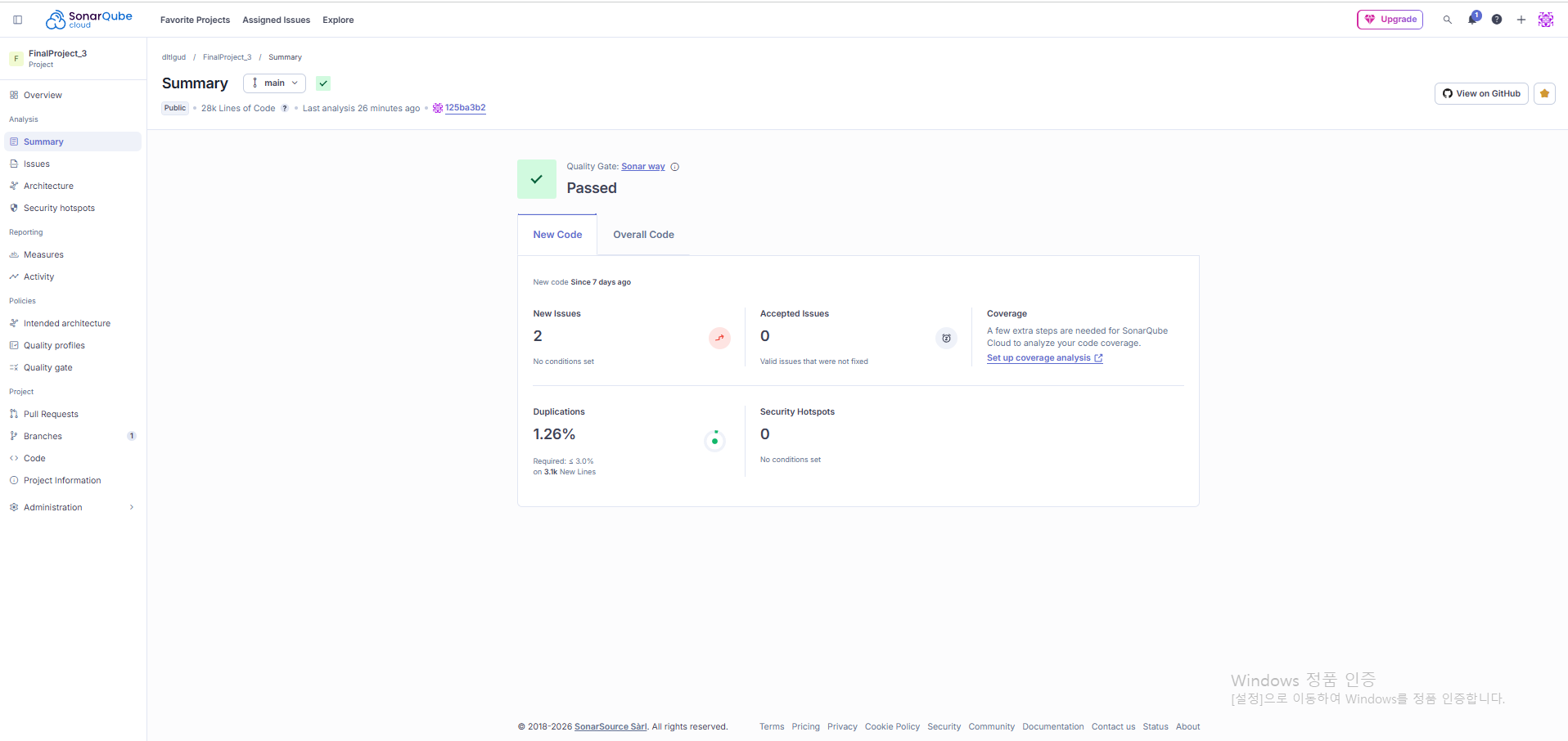Image resolution: width=1568 pixels, height=741 pixels.
Task: Click the FinalProject_3 project avatar icon
Action: click(x=16, y=59)
